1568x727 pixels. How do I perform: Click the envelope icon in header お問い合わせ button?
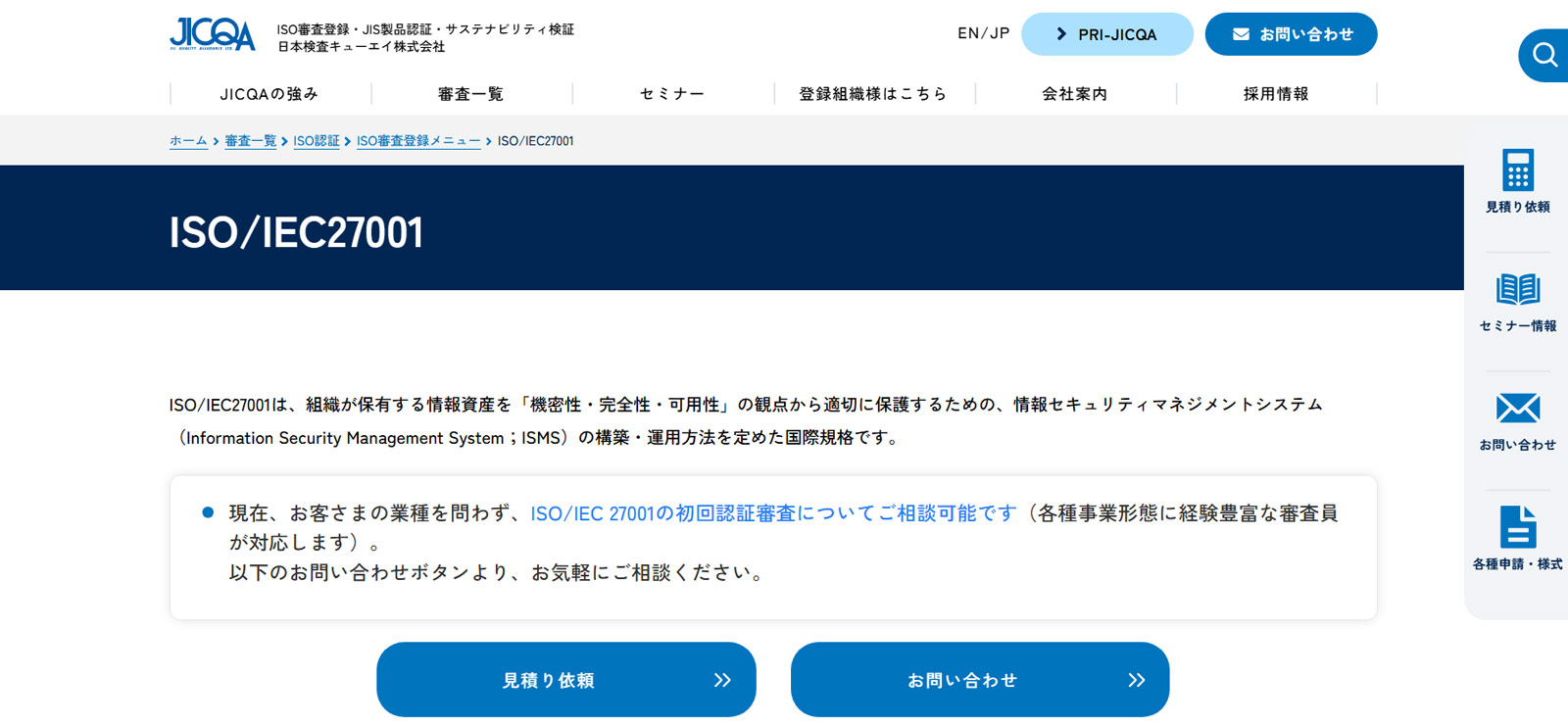[1241, 34]
